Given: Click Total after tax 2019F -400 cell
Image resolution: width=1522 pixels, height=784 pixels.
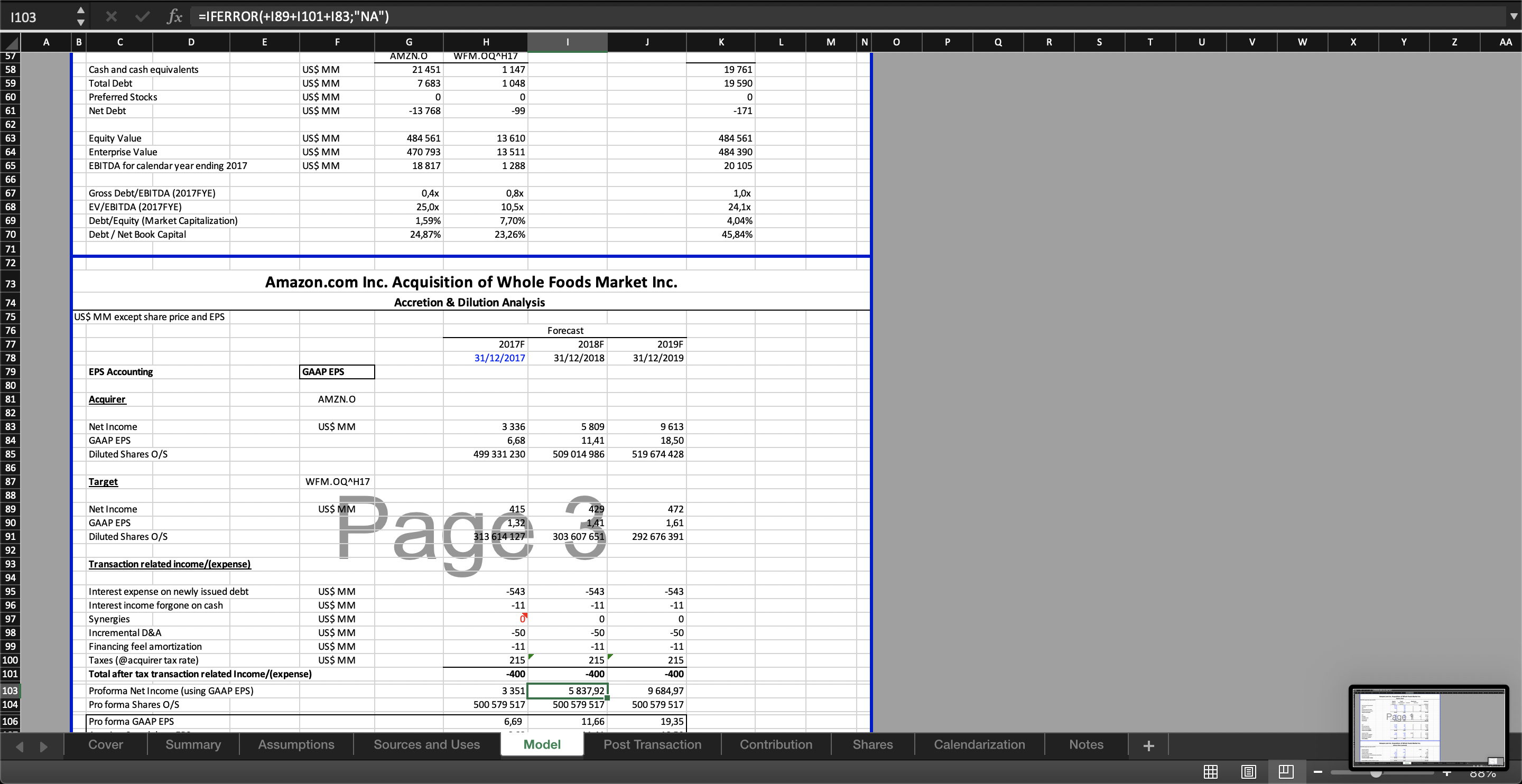Looking at the screenshot, I should (x=647, y=674).
